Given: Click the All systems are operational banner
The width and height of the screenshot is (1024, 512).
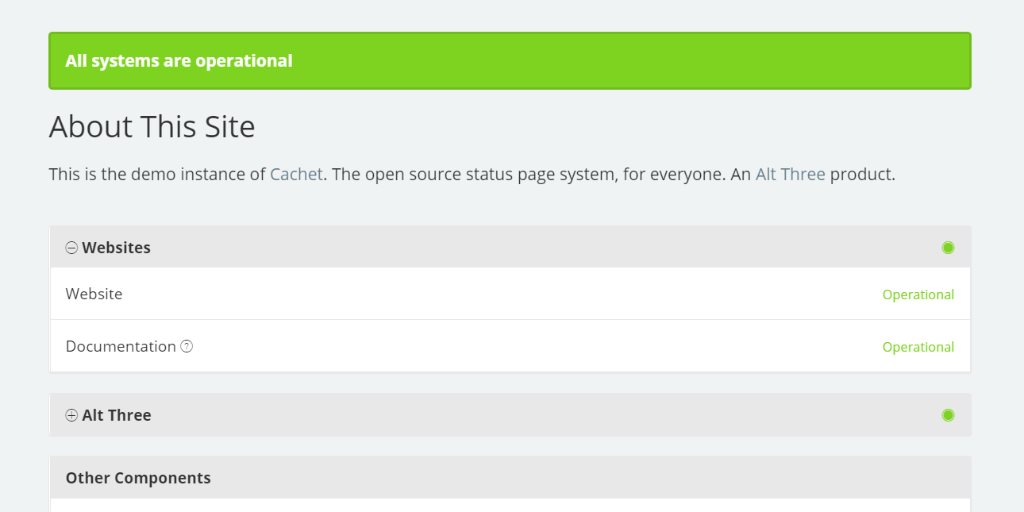Looking at the screenshot, I should [x=510, y=61].
